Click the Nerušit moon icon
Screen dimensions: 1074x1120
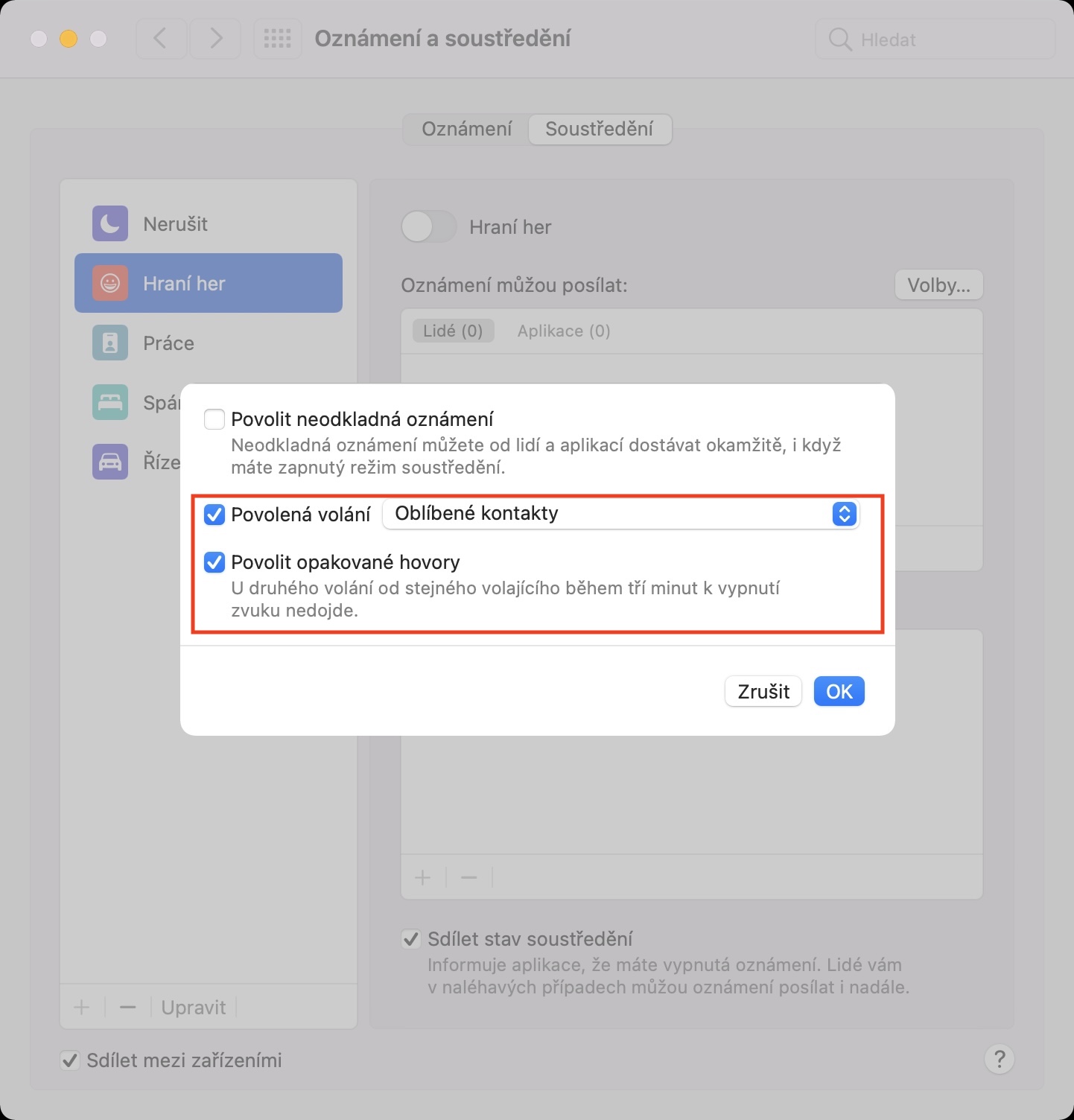pyautogui.click(x=110, y=223)
